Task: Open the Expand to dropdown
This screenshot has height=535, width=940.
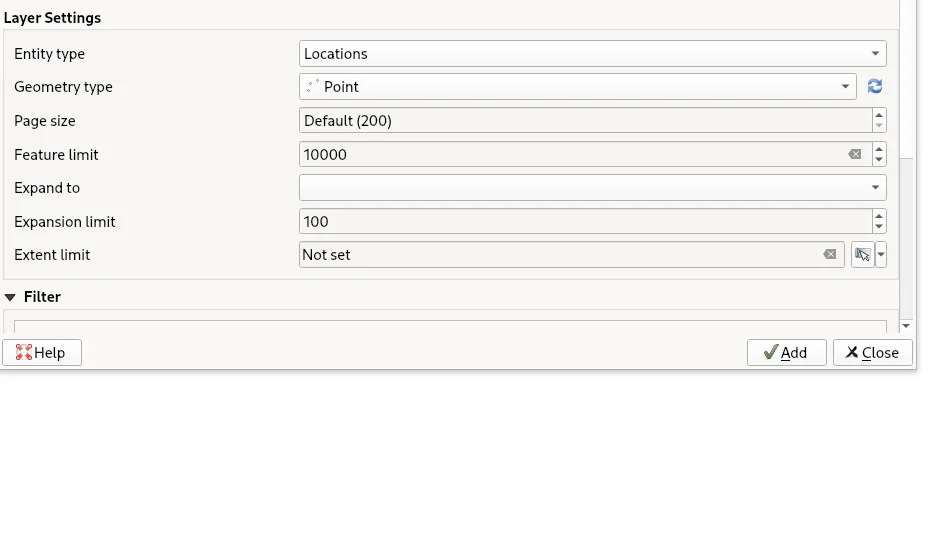Action: pos(592,188)
